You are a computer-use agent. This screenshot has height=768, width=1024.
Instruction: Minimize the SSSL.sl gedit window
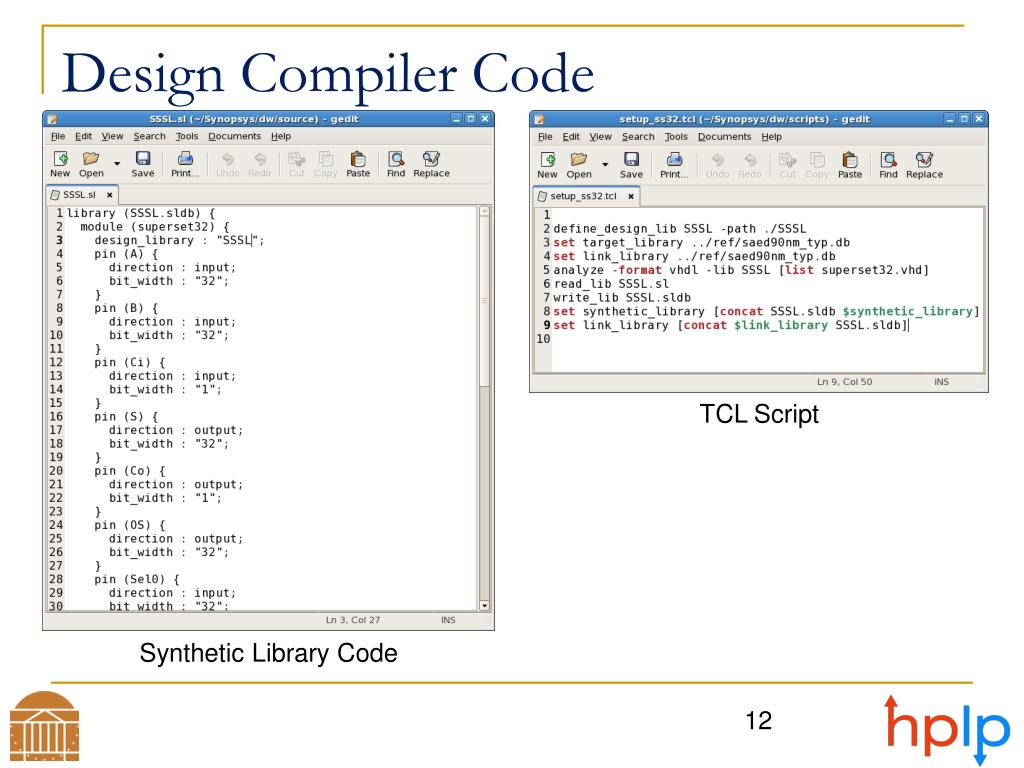coord(456,119)
